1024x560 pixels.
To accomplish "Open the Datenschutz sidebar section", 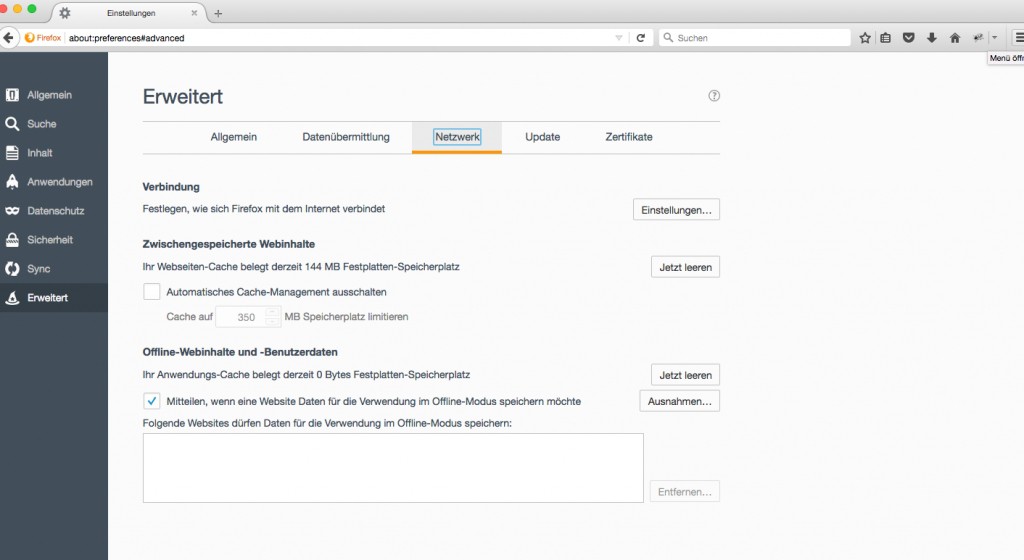I will pyautogui.click(x=55, y=211).
